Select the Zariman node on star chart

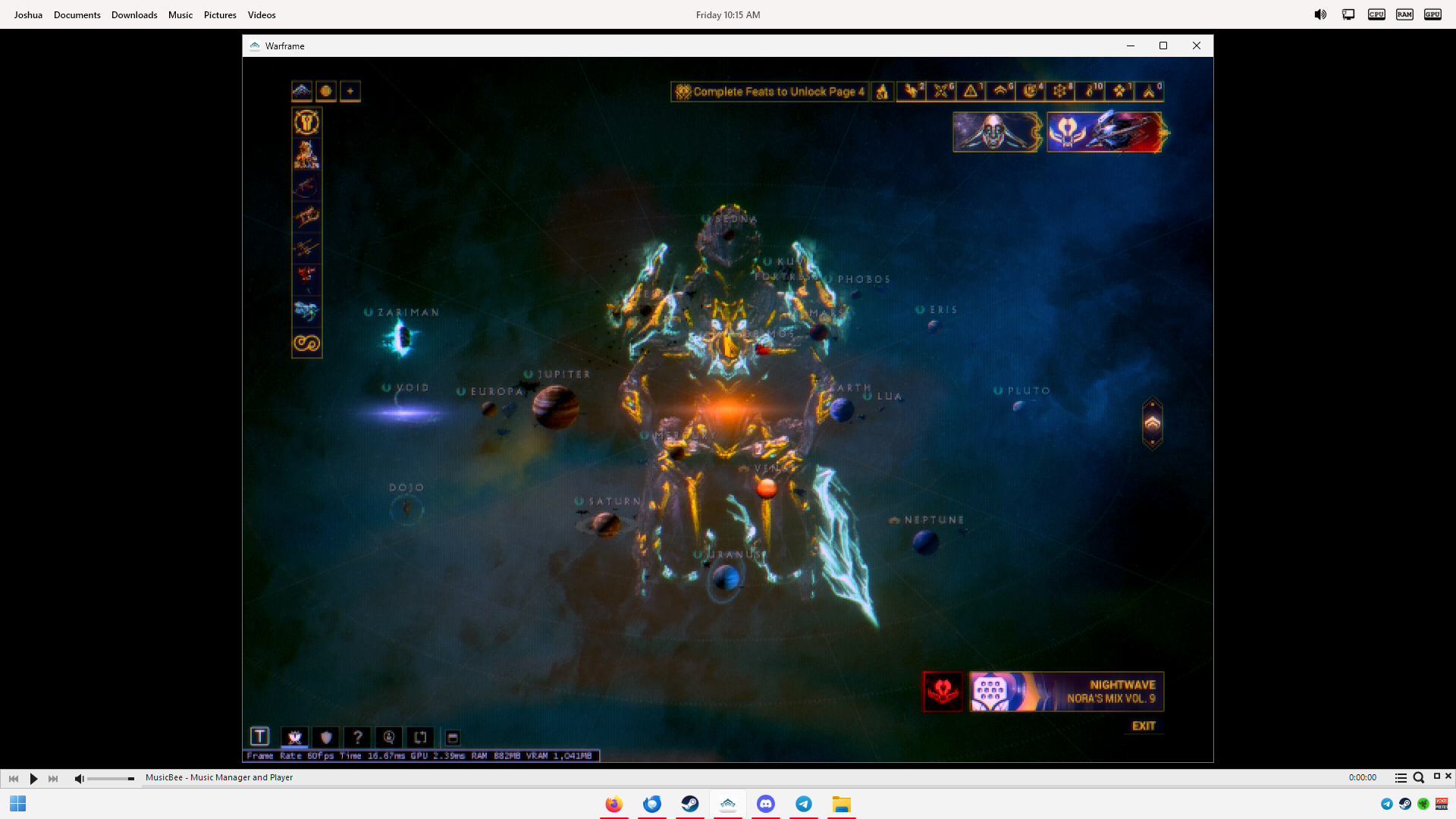point(402,337)
